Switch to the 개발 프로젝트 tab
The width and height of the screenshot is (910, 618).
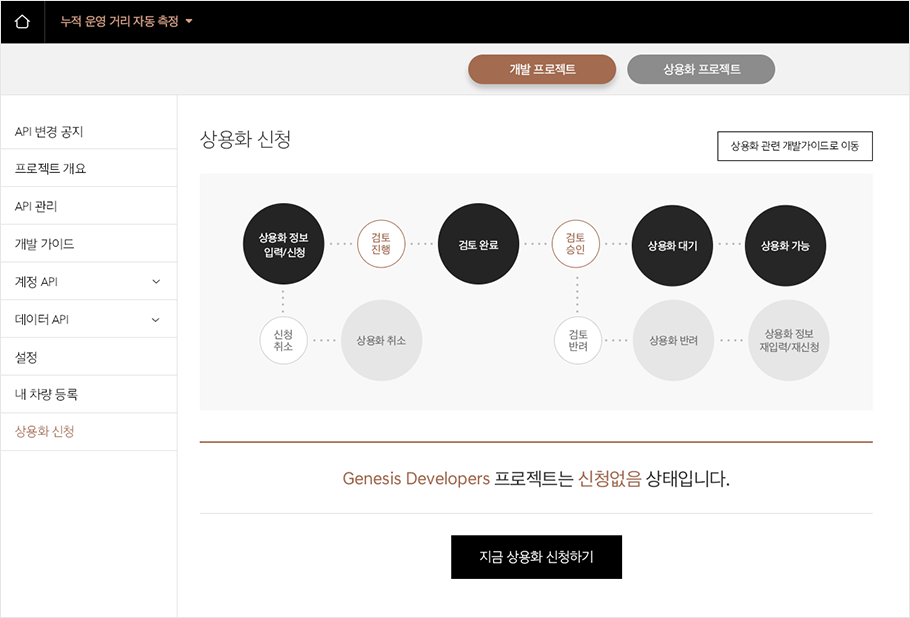click(542, 69)
